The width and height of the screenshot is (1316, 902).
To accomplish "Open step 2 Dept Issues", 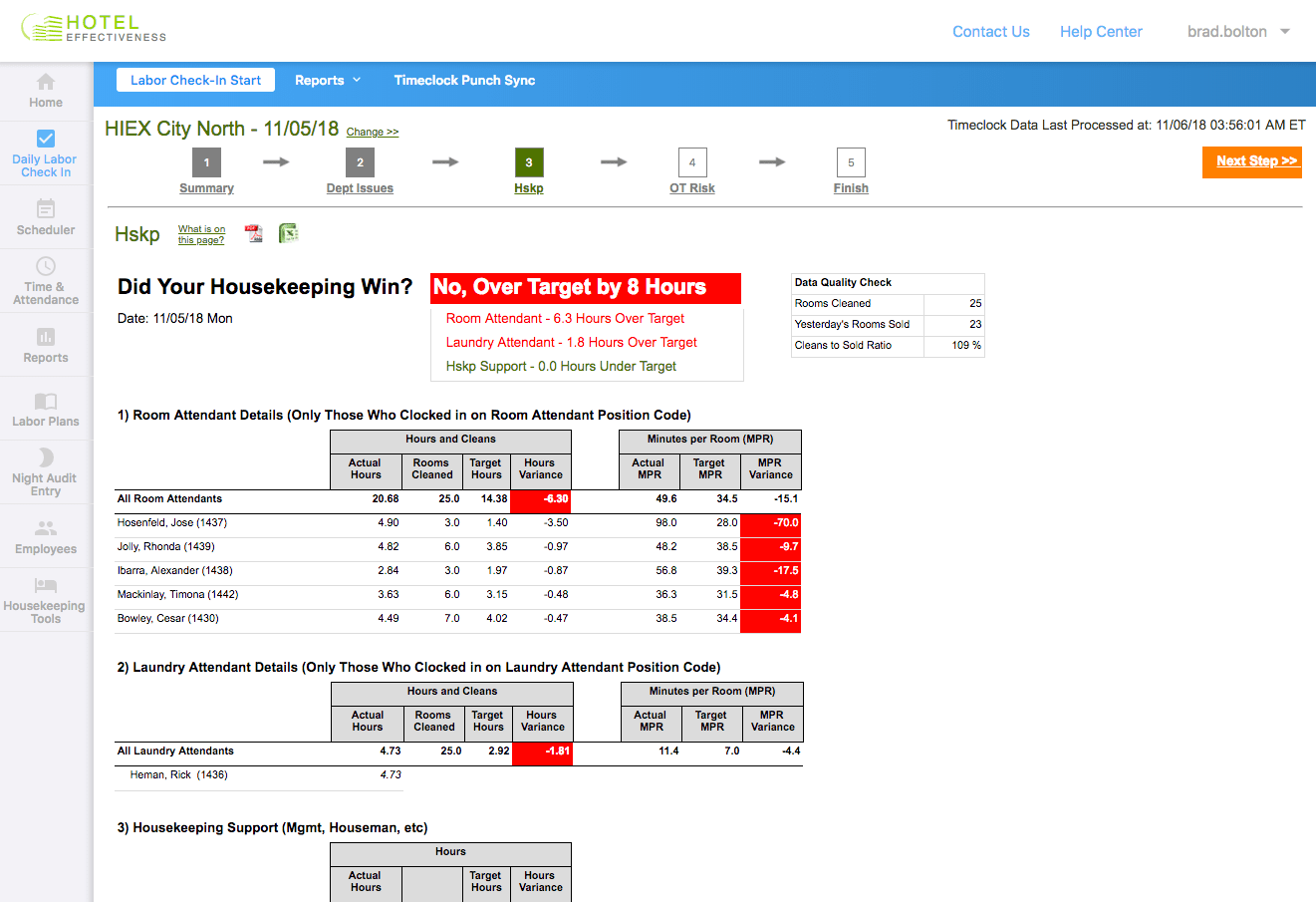I will point(360,171).
